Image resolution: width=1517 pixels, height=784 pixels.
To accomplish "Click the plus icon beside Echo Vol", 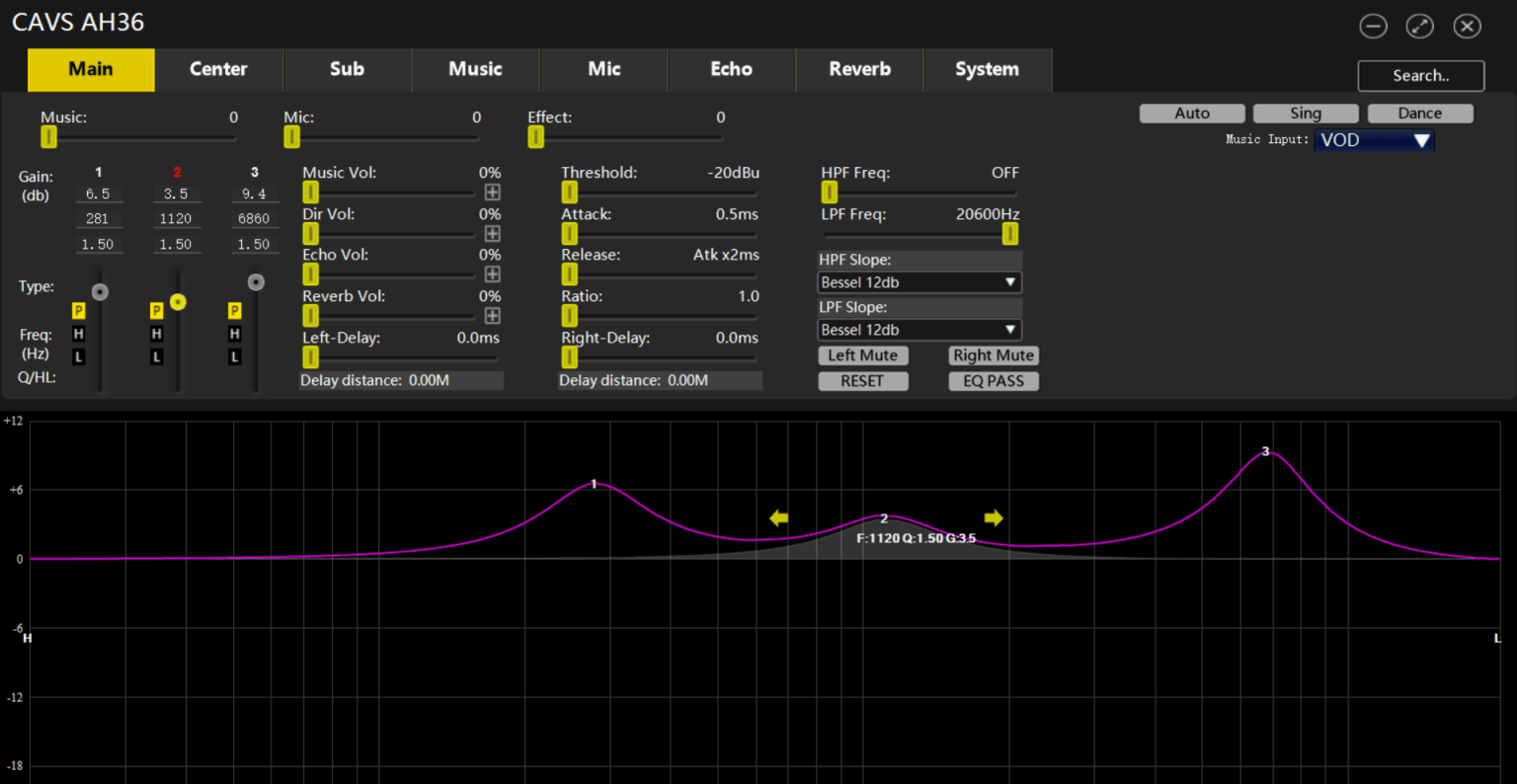I will [x=492, y=274].
